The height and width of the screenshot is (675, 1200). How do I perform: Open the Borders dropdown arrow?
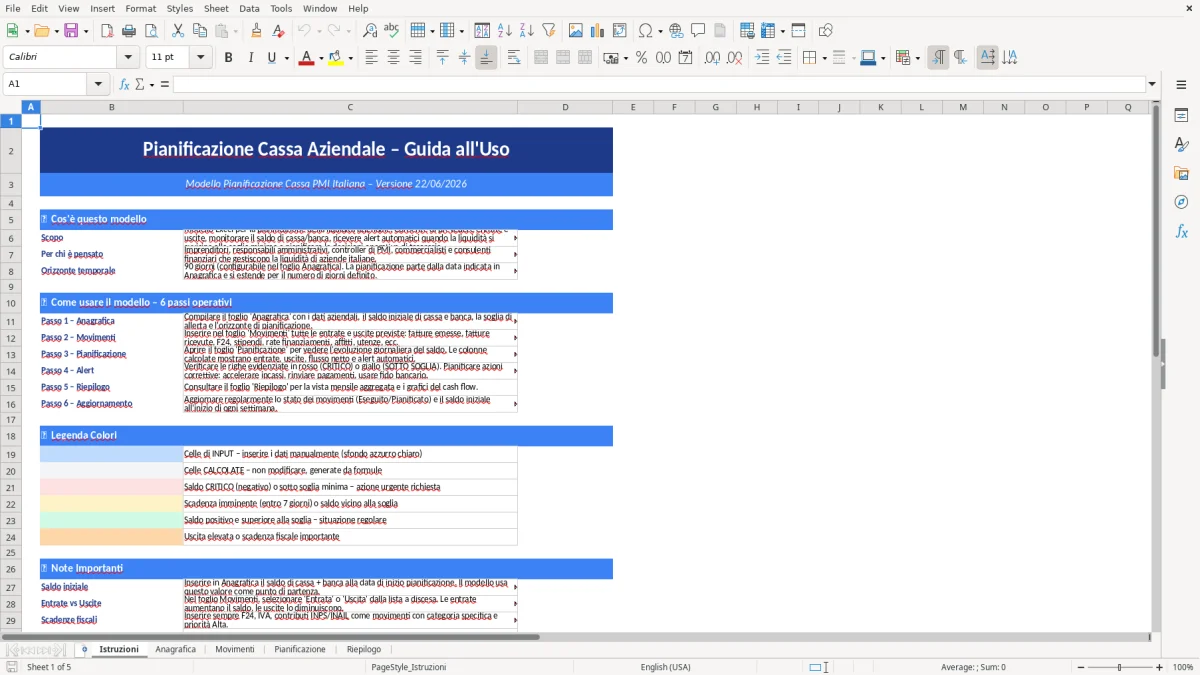[x=824, y=58]
